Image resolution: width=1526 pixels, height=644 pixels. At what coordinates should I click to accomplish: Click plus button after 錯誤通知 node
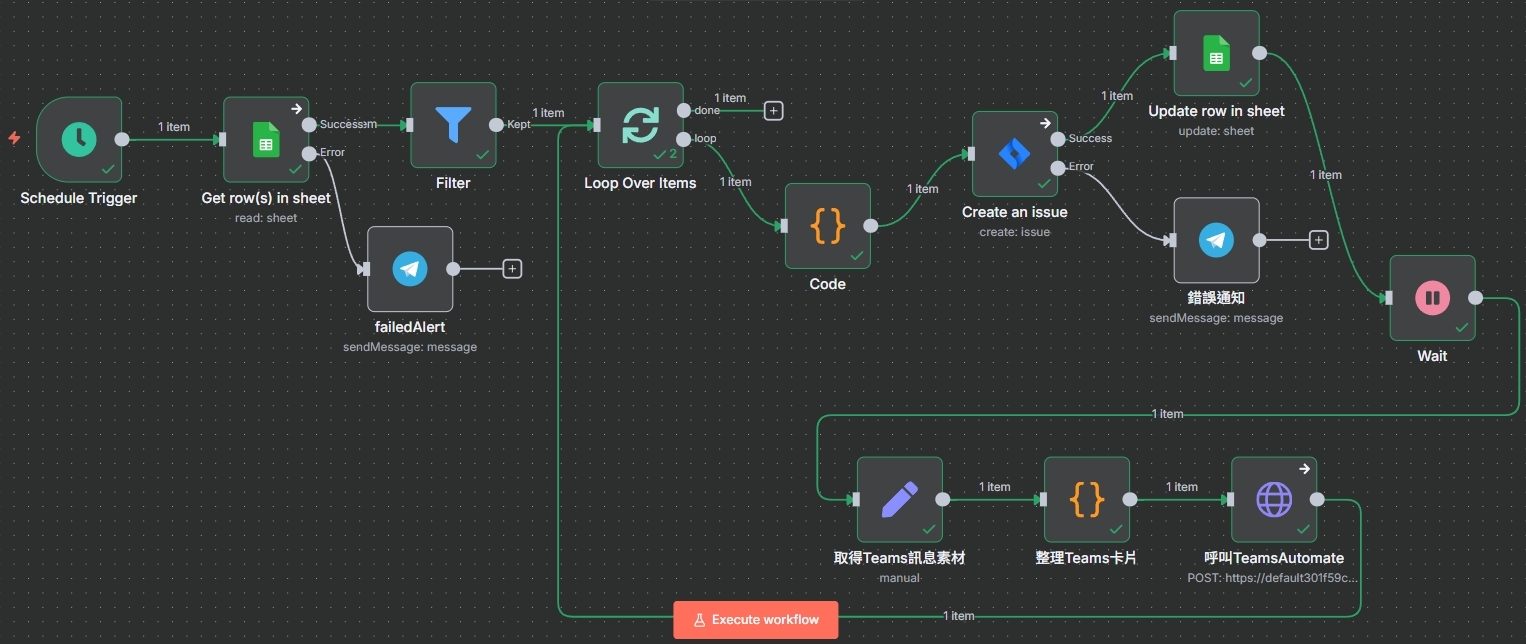(1318, 240)
